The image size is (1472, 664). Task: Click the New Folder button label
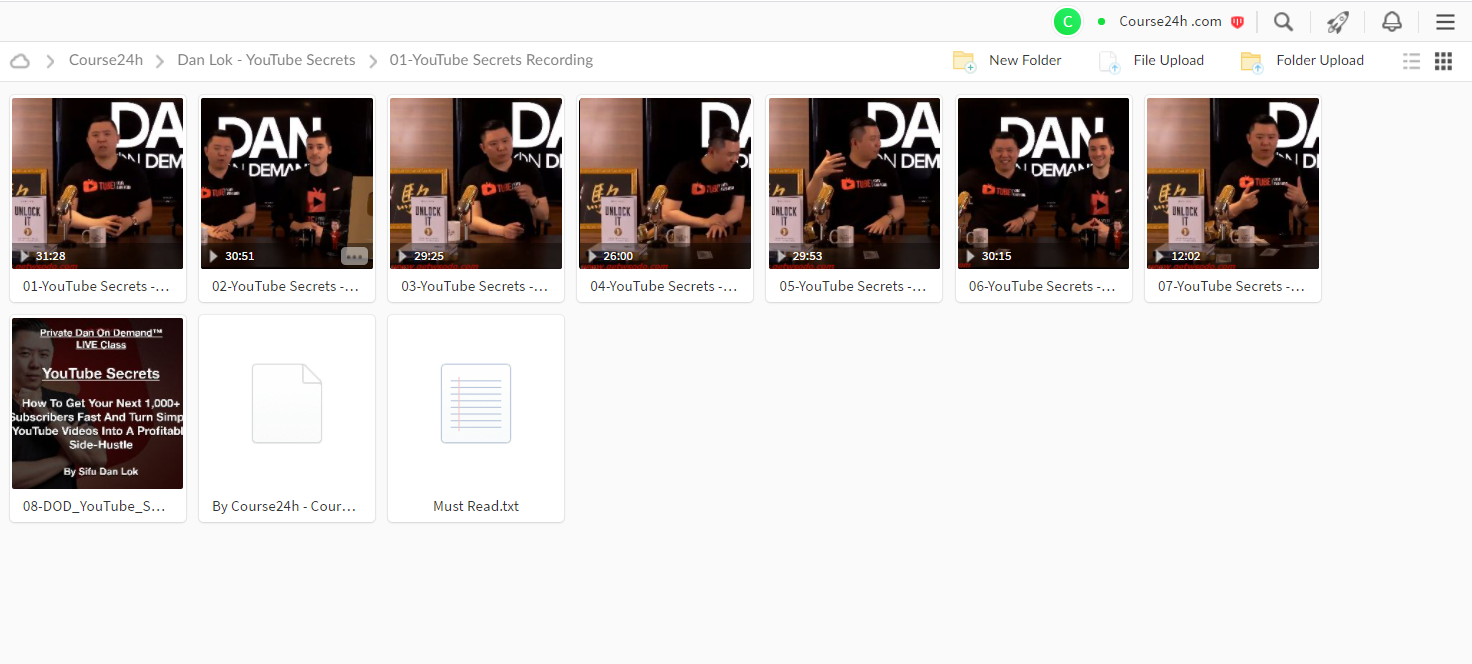1025,60
